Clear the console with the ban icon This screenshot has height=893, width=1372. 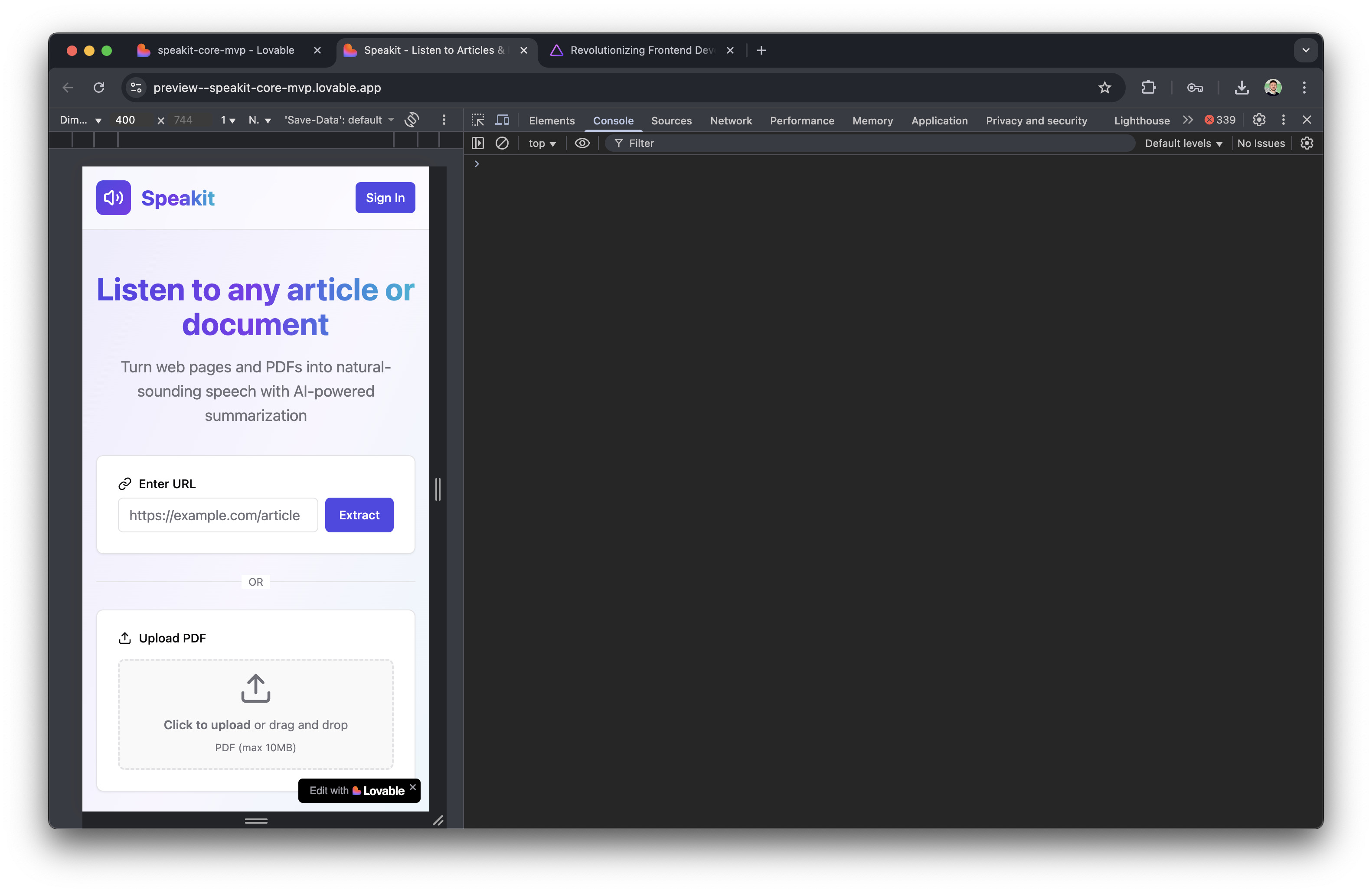point(502,143)
